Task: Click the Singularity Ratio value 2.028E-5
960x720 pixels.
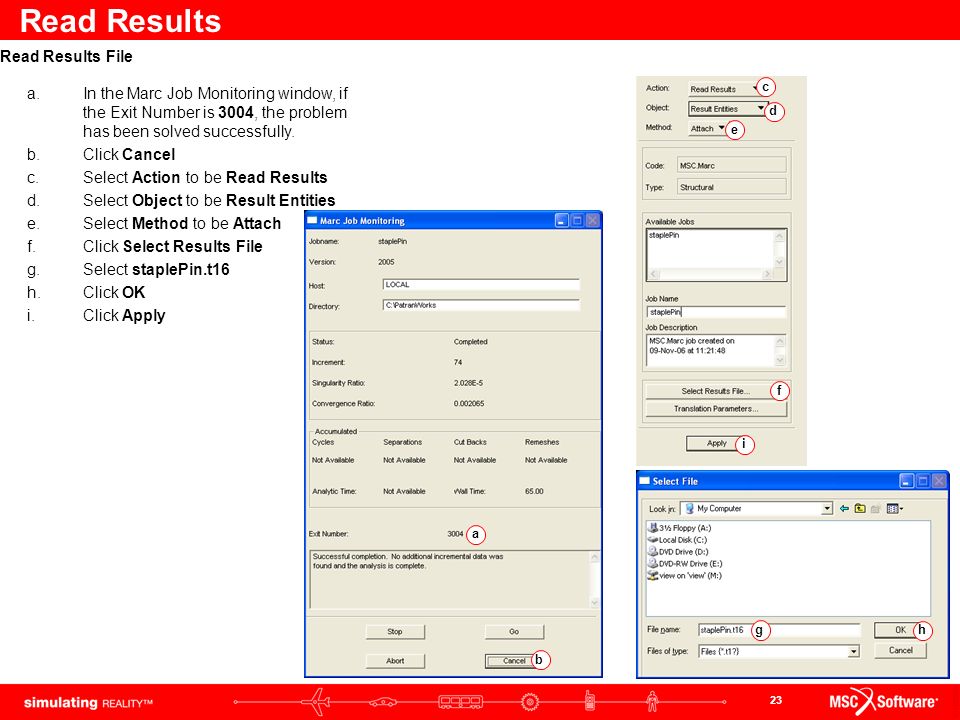Action: click(468, 383)
